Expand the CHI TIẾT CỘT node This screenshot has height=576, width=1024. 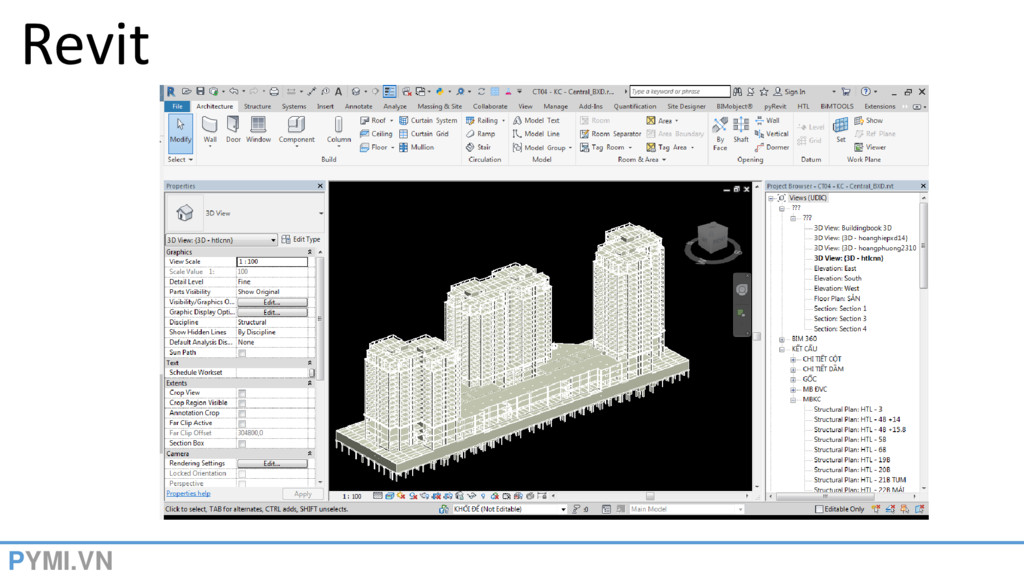click(x=793, y=359)
